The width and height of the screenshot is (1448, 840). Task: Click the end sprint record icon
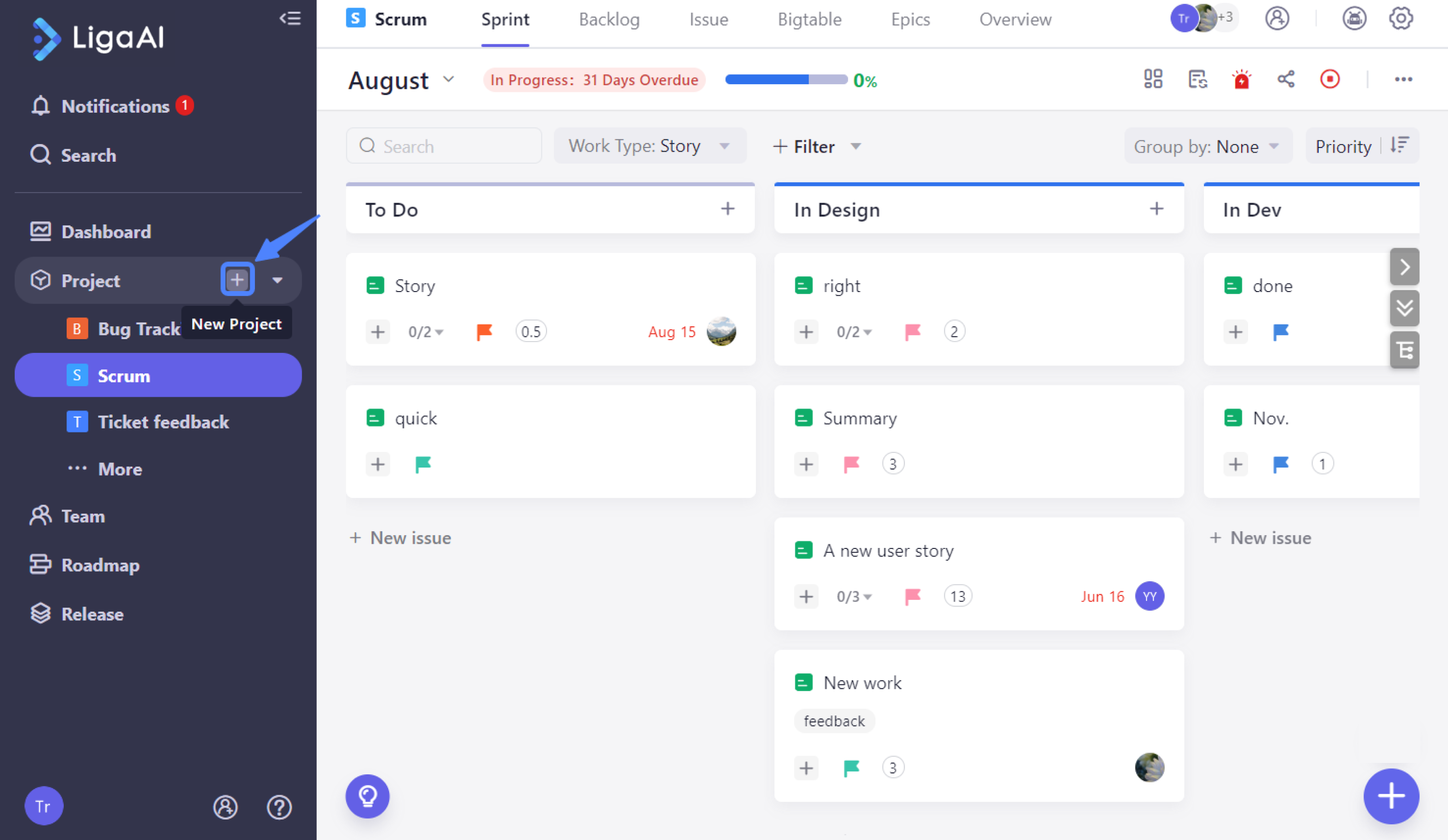pyautogui.click(x=1330, y=79)
